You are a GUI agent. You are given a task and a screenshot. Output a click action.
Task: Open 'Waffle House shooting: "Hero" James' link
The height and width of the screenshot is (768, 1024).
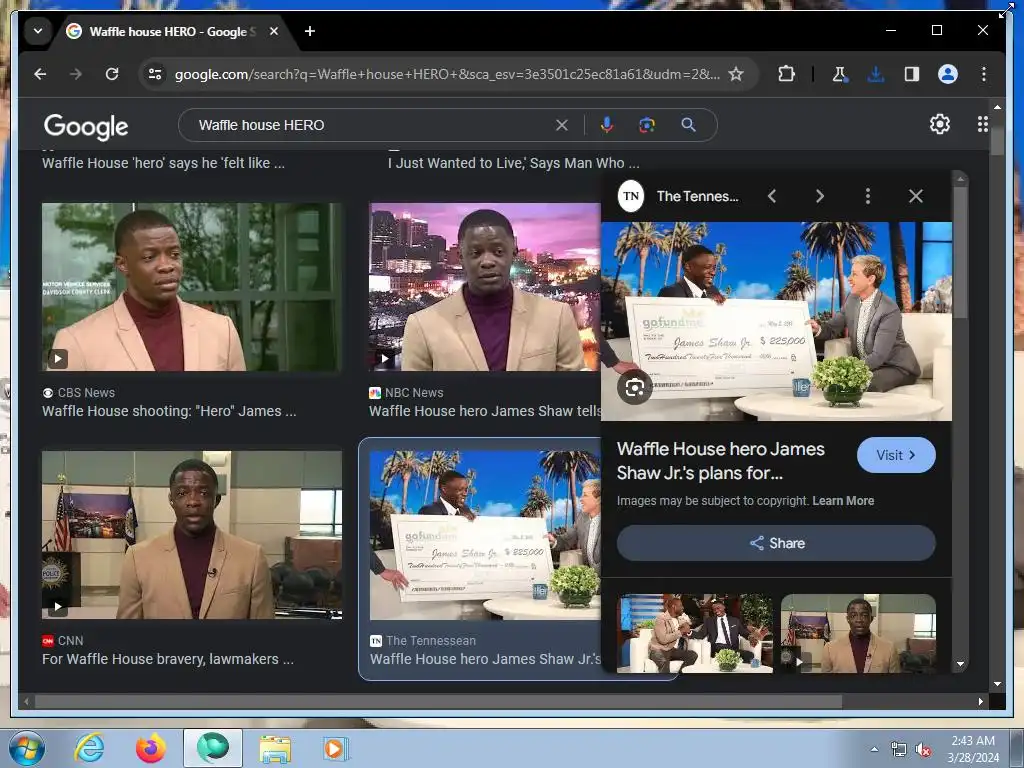click(x=168, y=411)
